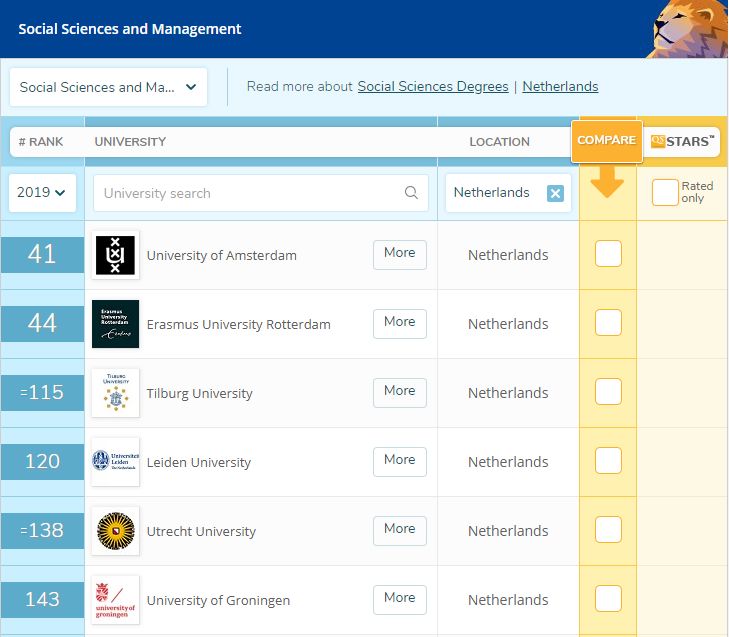729x637 pixels.
Task: Open the 2019 year dropdown
Action: pos(42,192)
